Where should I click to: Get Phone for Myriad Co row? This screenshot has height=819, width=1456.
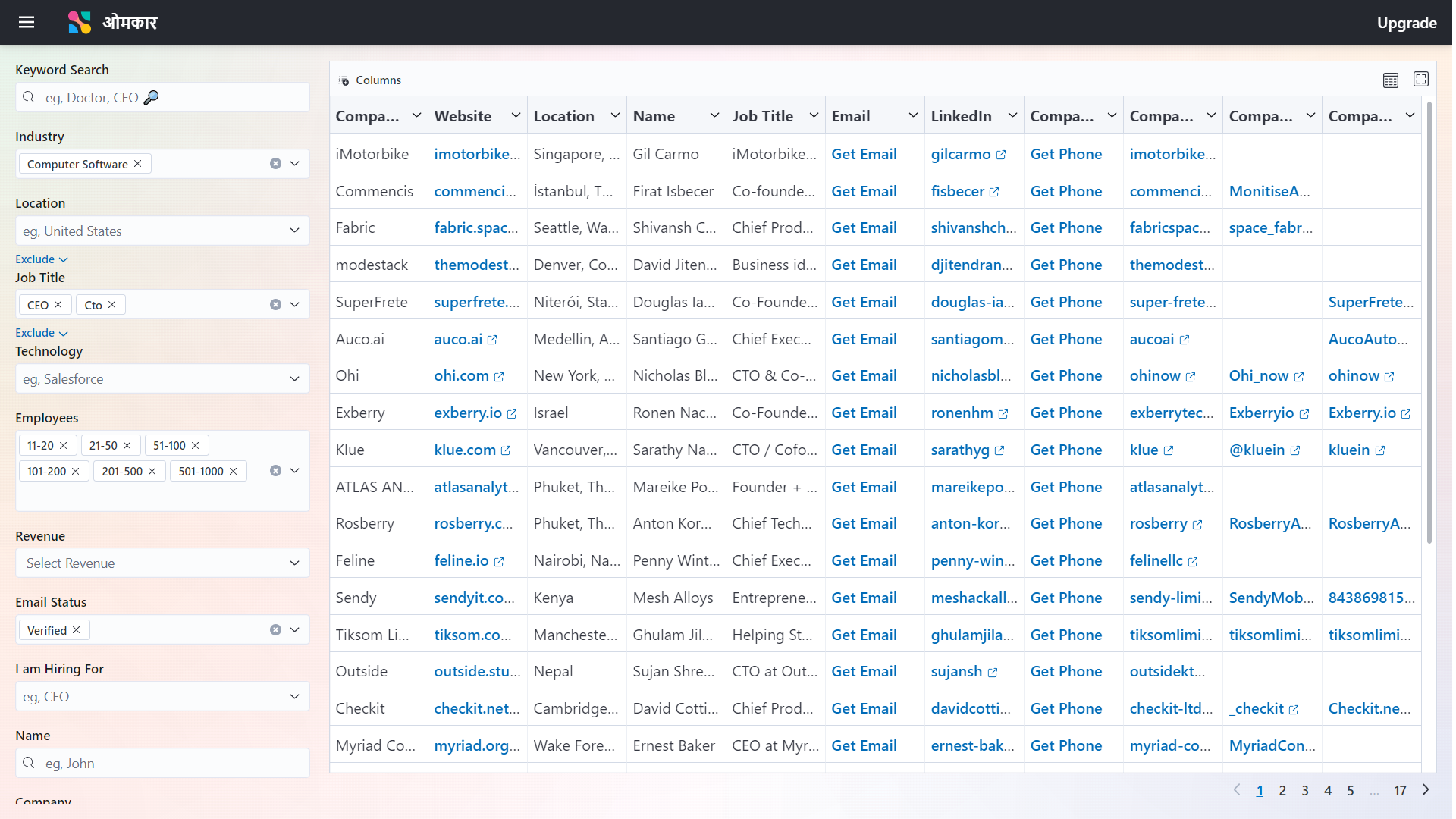point(1065,745)
